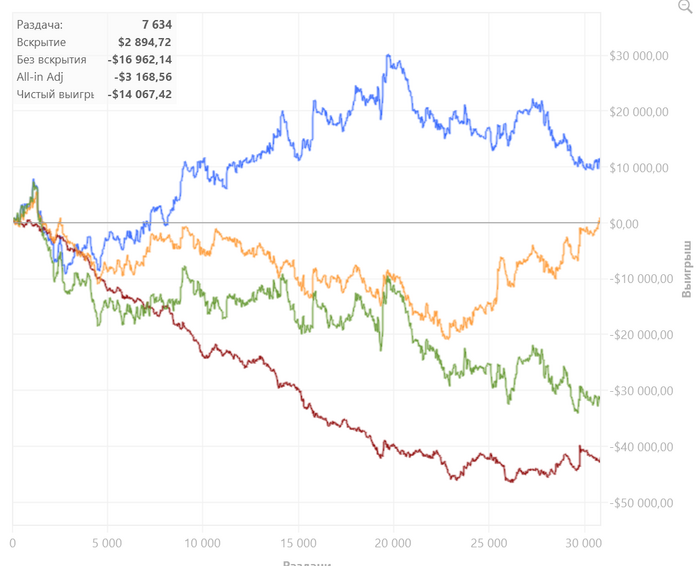The height and width of the screenshot is (566, 700).
Task: Click the All-in Adj row label
Action: coord(40,77)
